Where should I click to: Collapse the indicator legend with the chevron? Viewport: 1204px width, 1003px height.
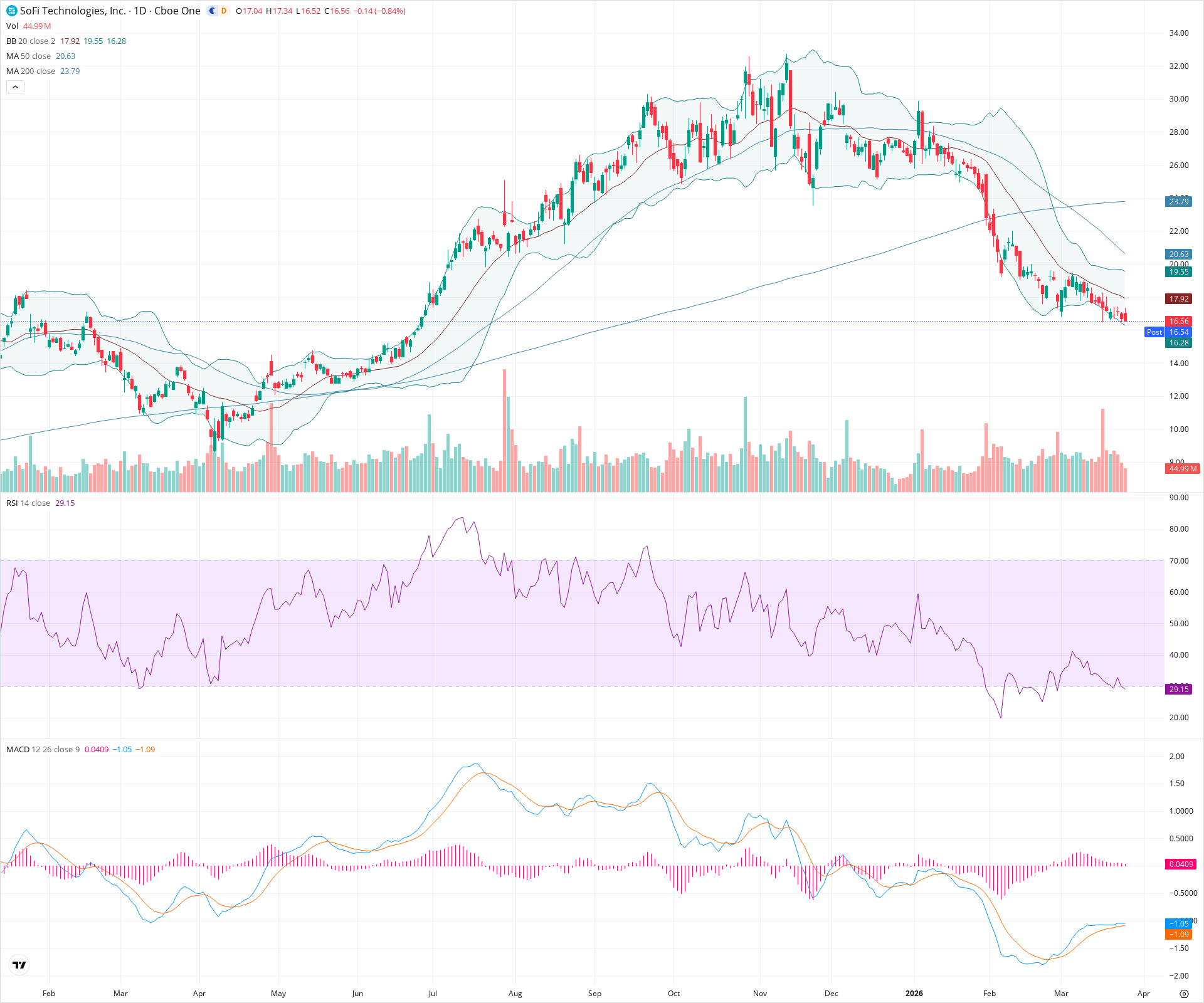tap(14, 87)
